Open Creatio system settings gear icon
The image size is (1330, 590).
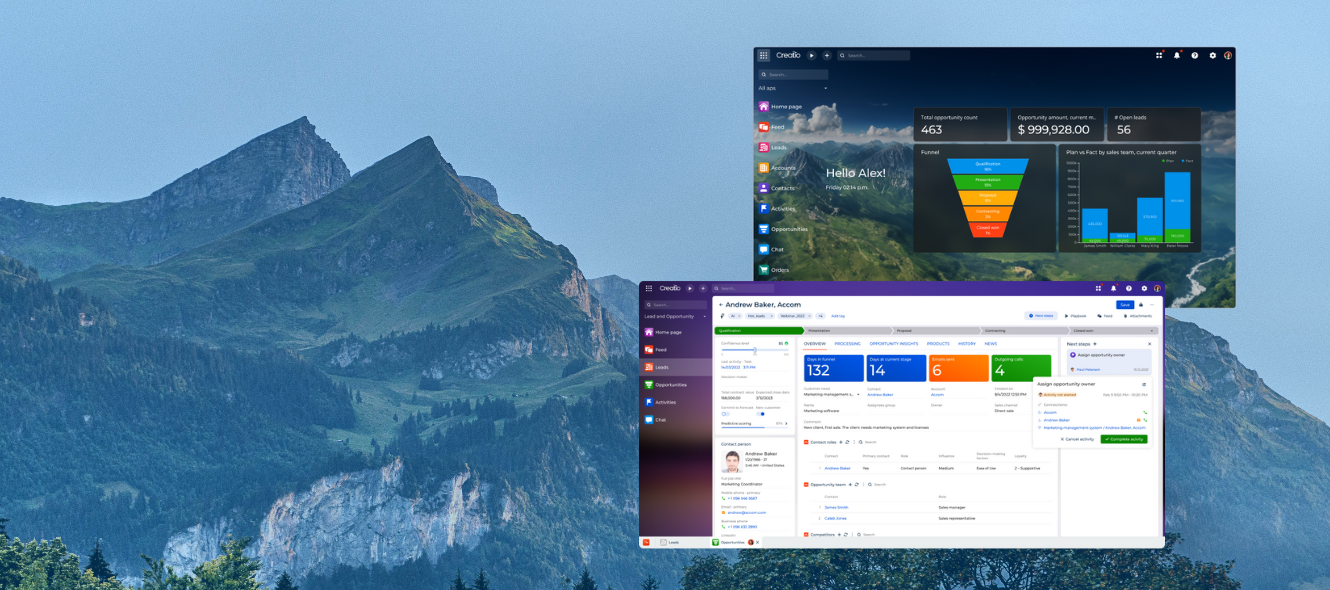(1212, 56)
